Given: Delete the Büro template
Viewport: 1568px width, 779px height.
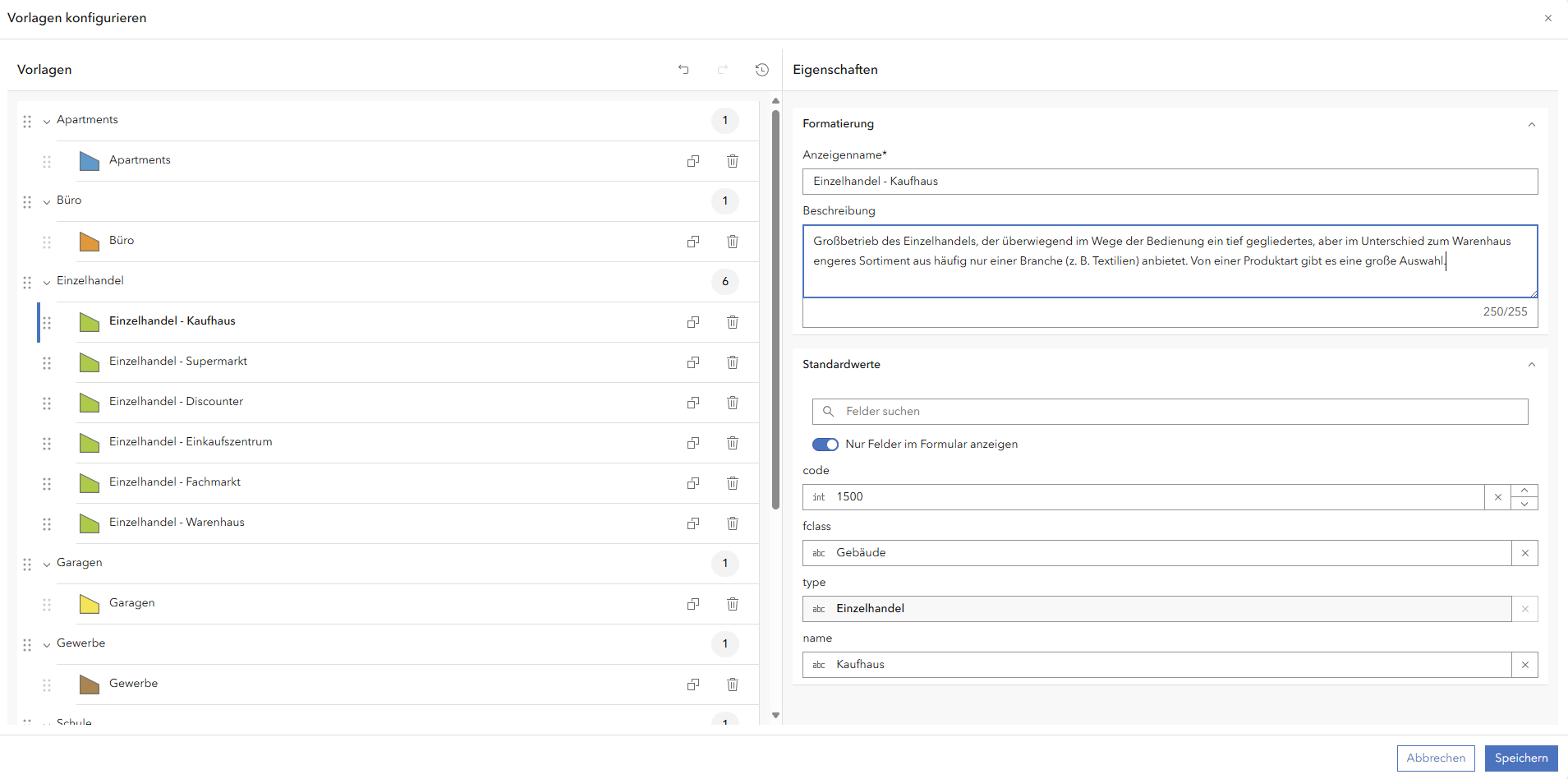Looking at the screenshot, I should pyautogui.click(x=733, y=242).
